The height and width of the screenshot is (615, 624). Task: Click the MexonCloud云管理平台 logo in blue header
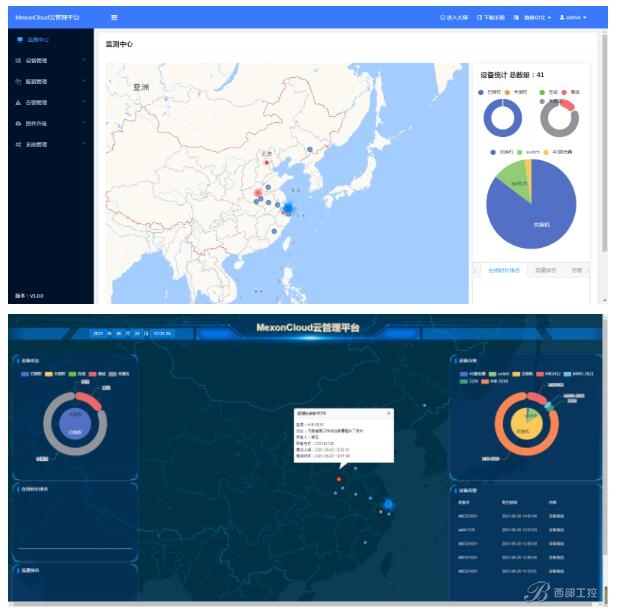[x=47, y=18]
